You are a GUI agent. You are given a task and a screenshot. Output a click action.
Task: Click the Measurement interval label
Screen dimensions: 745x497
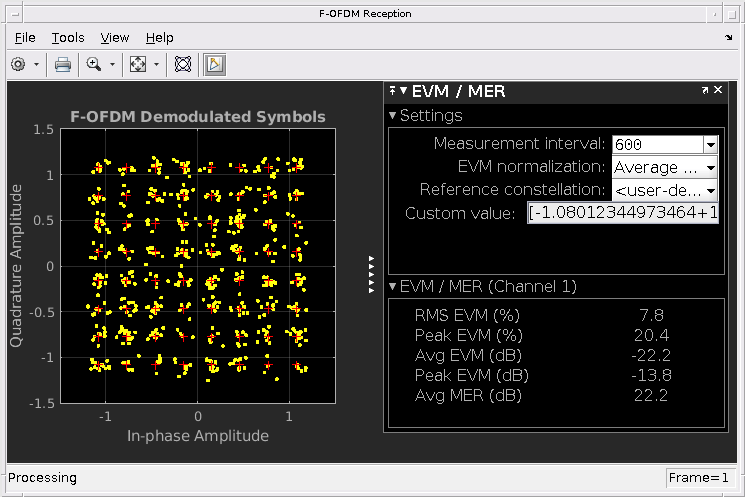tap(519, 143)
